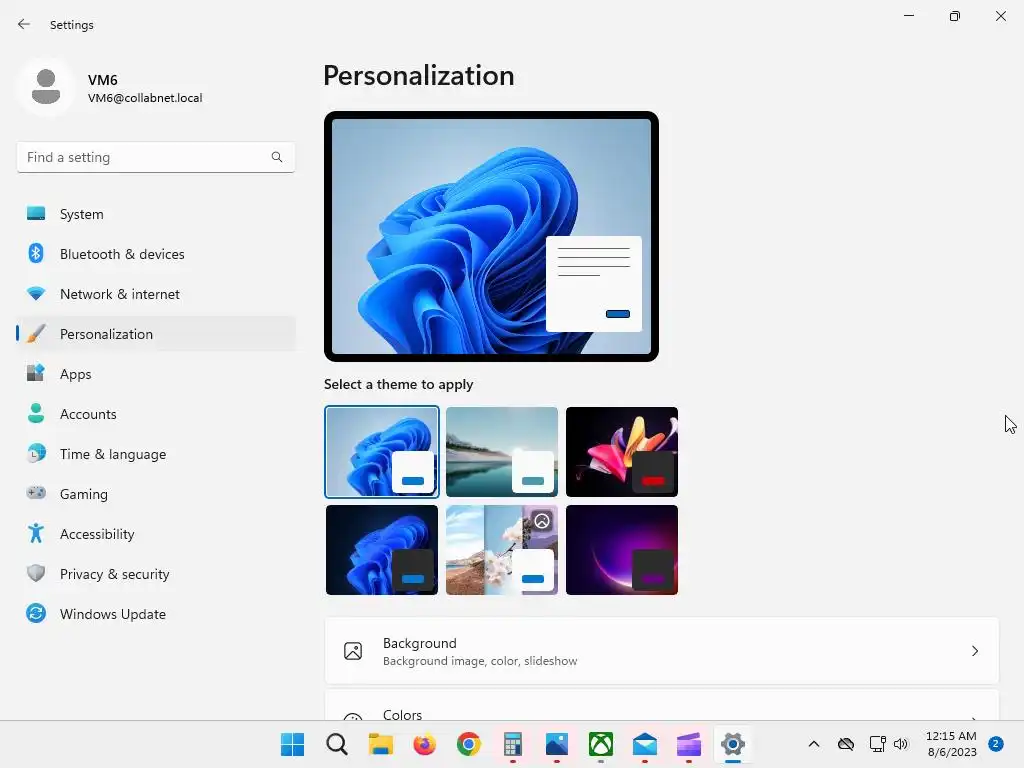The height and width of the screenshot is (768, 1024).
Task: Open the Background settings row
Action: point(662,651)
